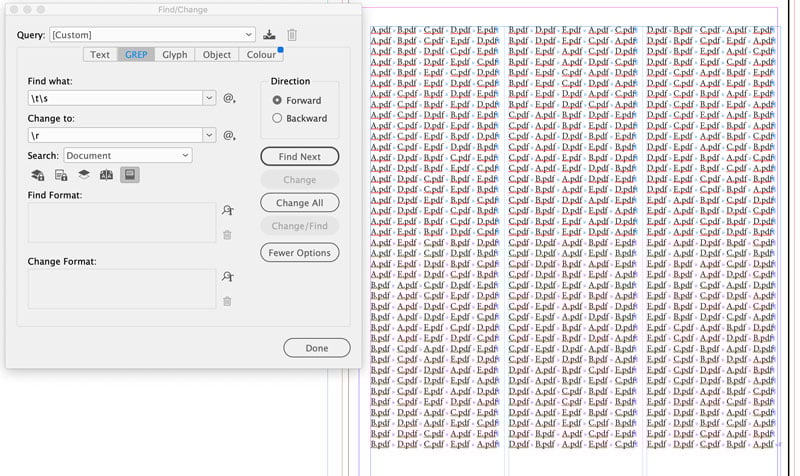The width and height of the screenshot is (800, 476).
Task: Switch to the Glyph tab
Action: (175, 55)
